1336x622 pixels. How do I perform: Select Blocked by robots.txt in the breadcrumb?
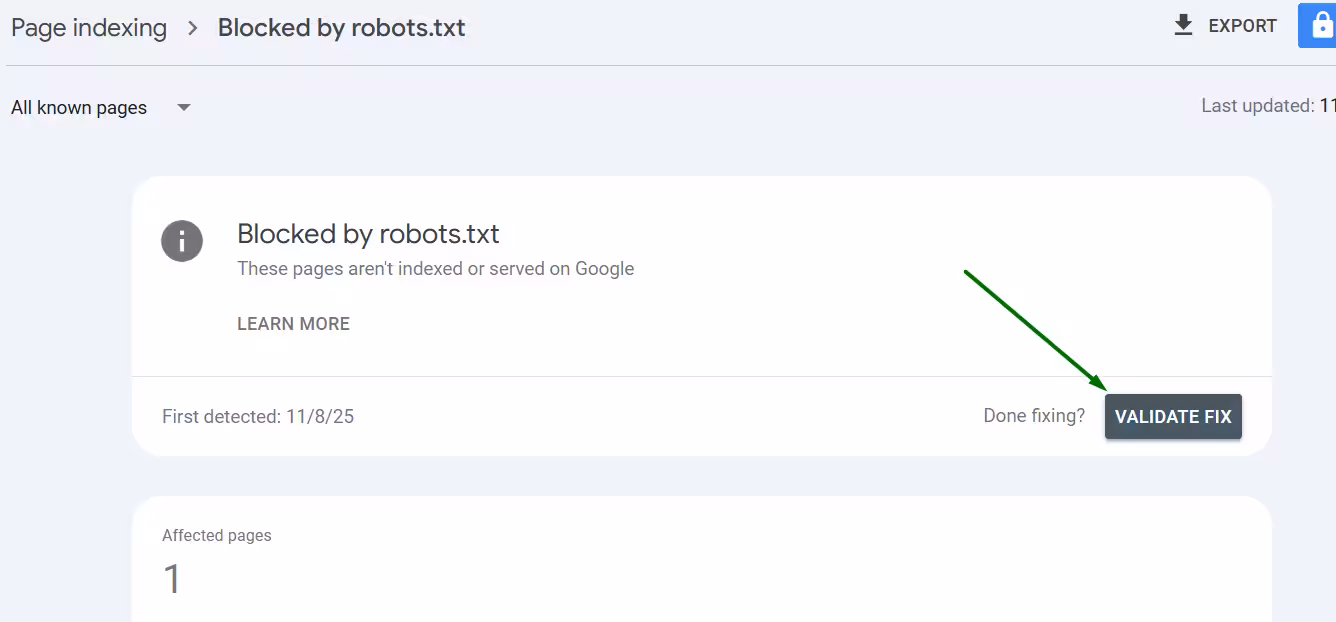[341, 27]
